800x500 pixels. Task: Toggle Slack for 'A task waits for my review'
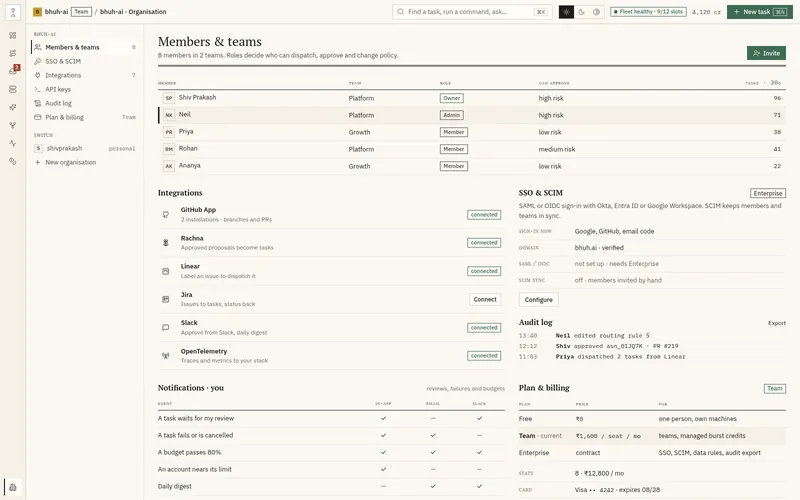(480, 418)
